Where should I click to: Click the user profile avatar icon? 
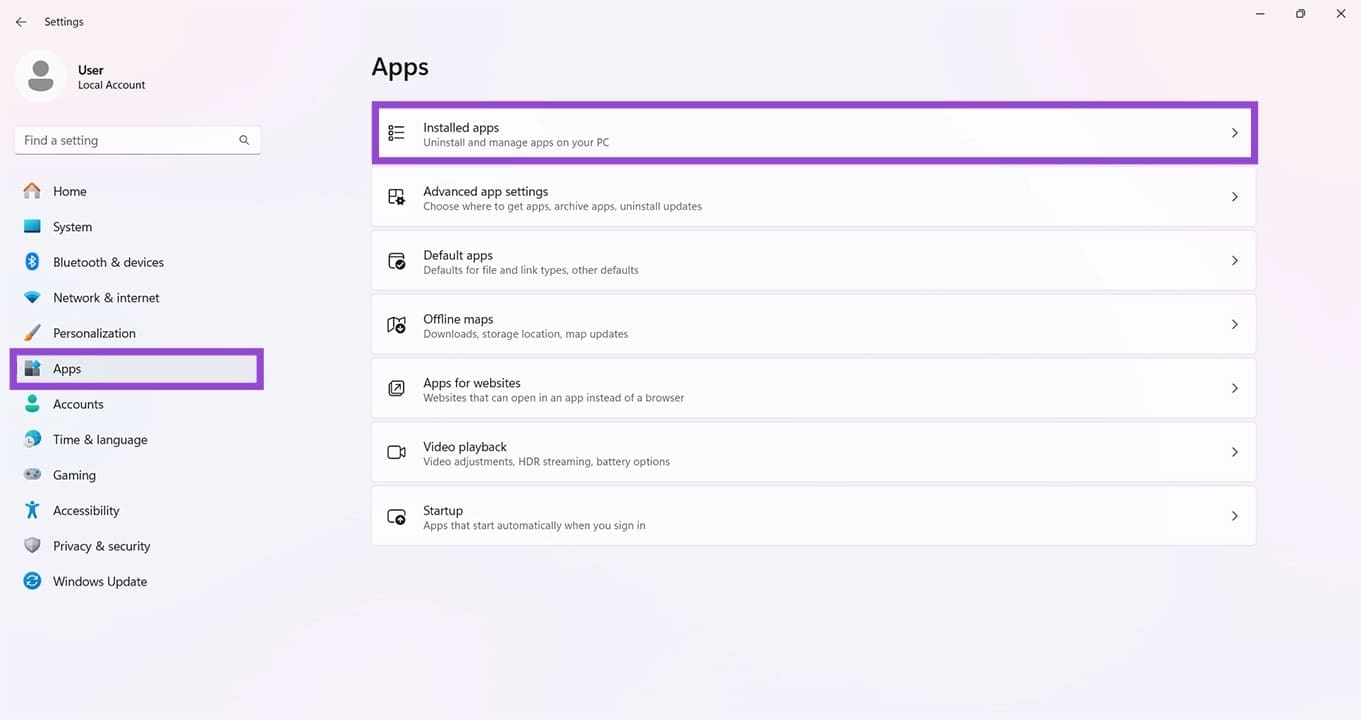(x=41, y=76)
